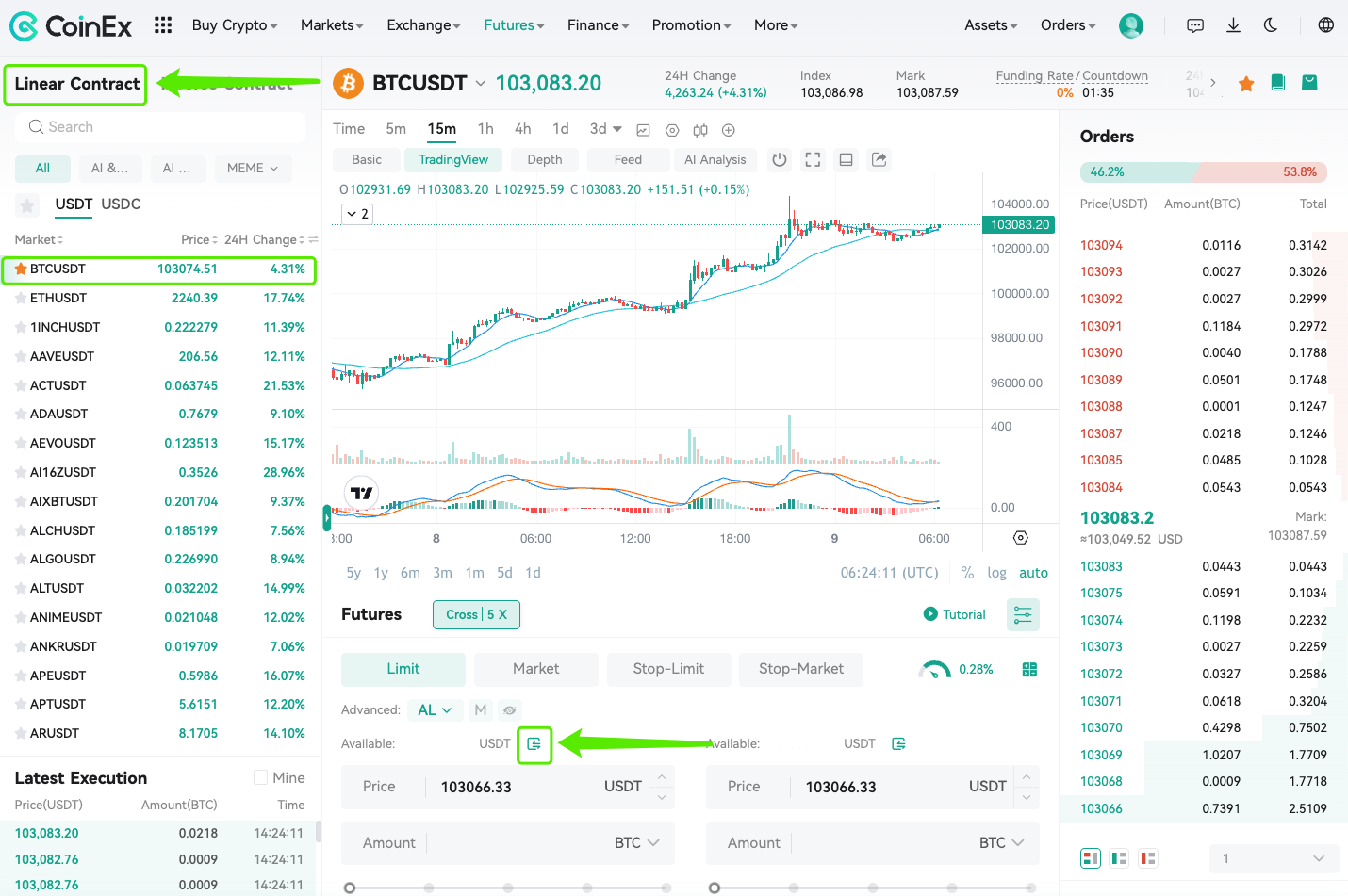Open the AL advanced order dropdown

(435, 710)
